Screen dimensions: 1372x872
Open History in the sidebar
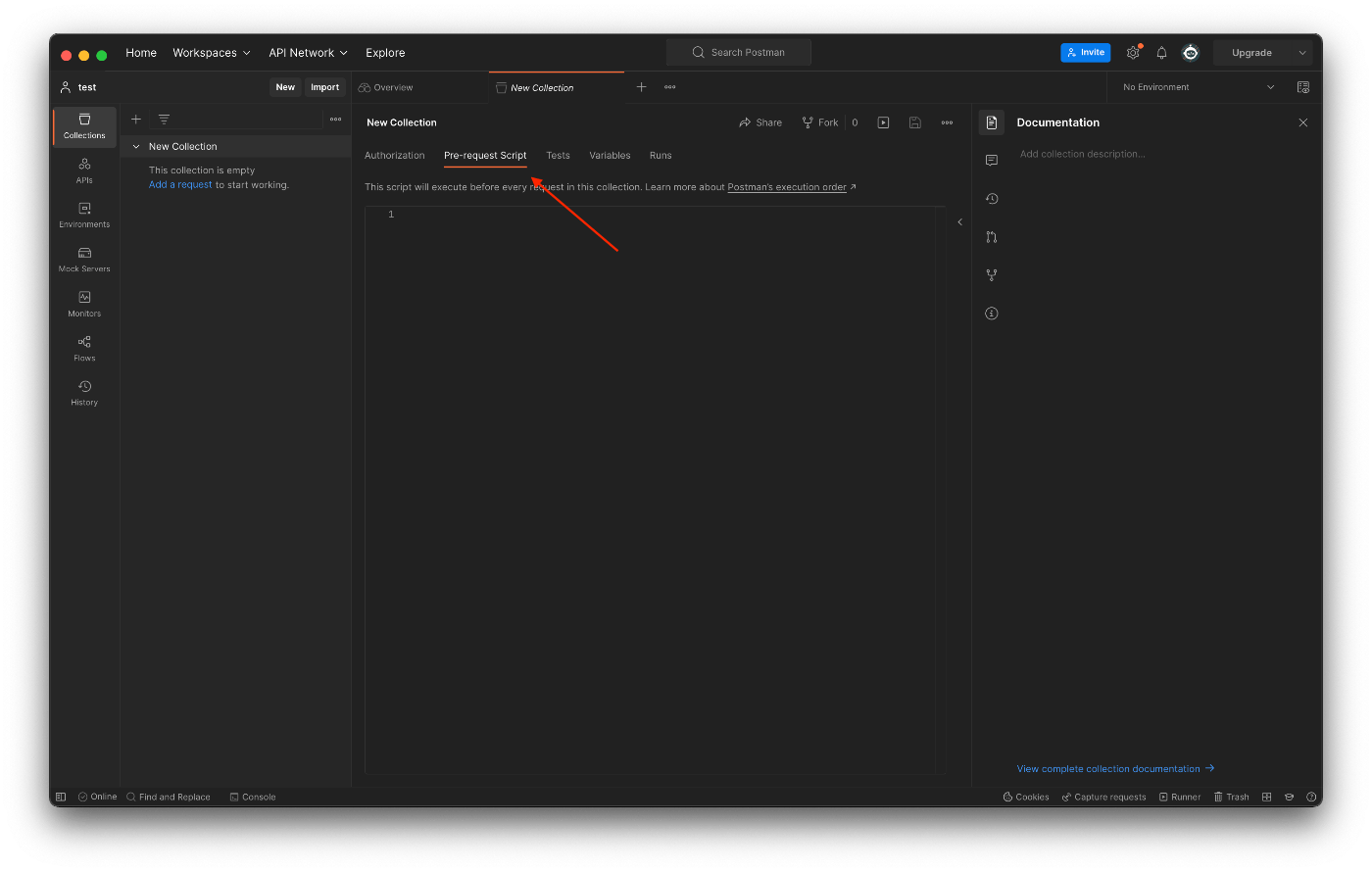point(84,393)
